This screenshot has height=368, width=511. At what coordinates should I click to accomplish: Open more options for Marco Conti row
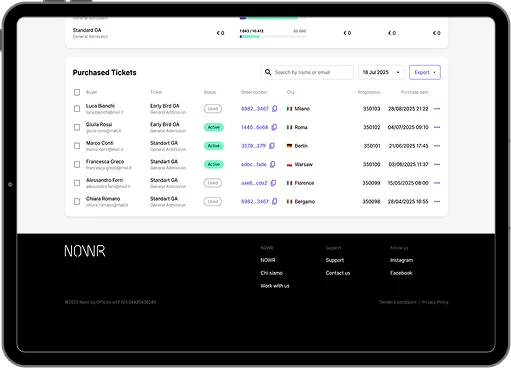tap(437, 146)
